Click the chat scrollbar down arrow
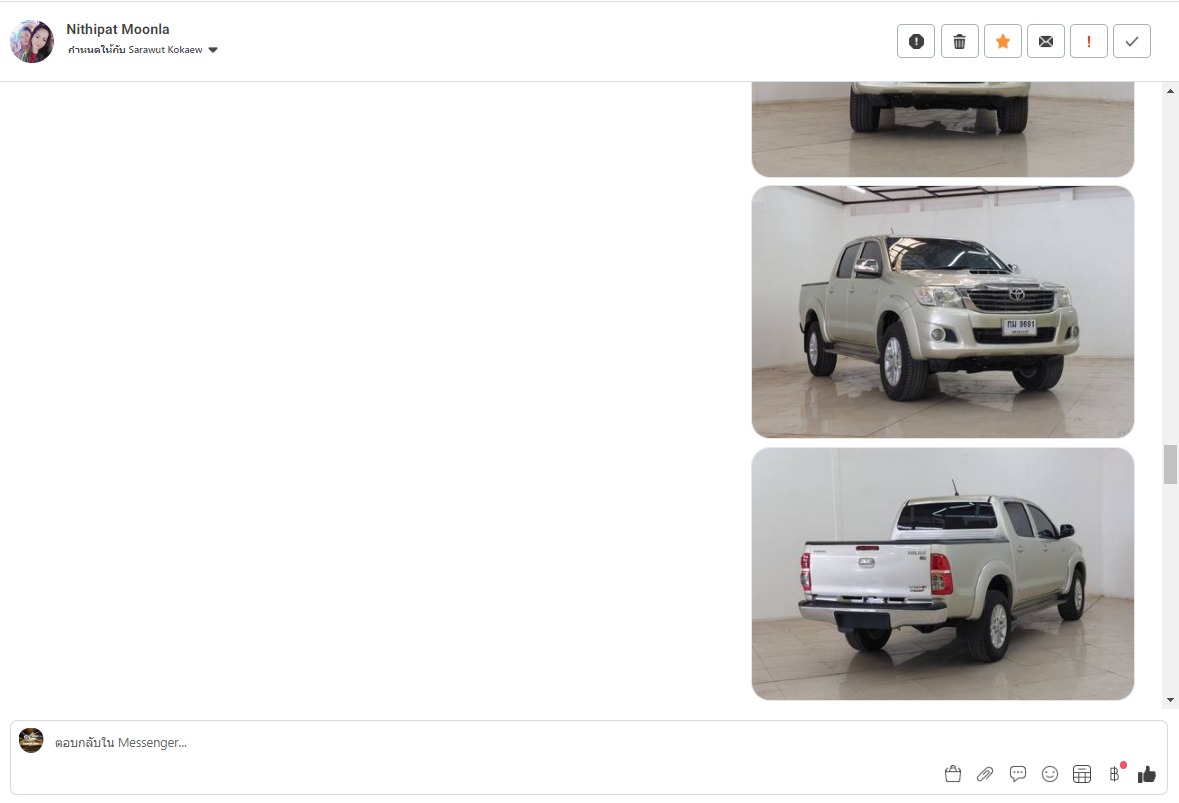Viewport: 1179px width, 803px height. point(1170,700)
